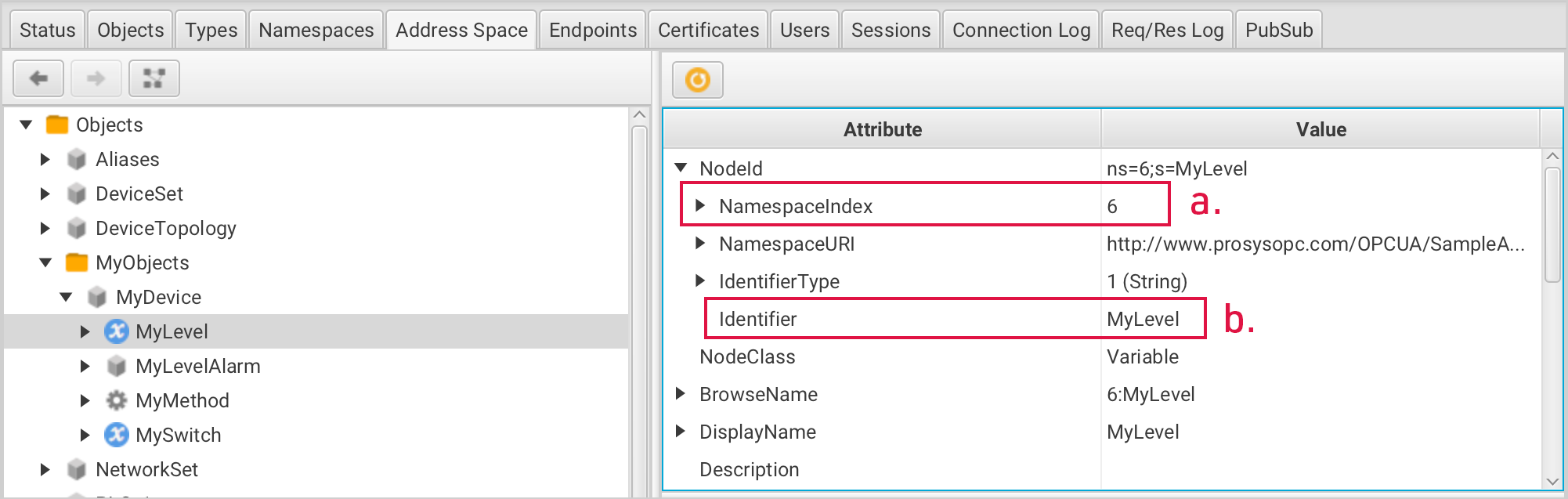The image size is (1568, 499).
Task: Click the MyLevel variable node icon
Action: click(x=117, y=331)
